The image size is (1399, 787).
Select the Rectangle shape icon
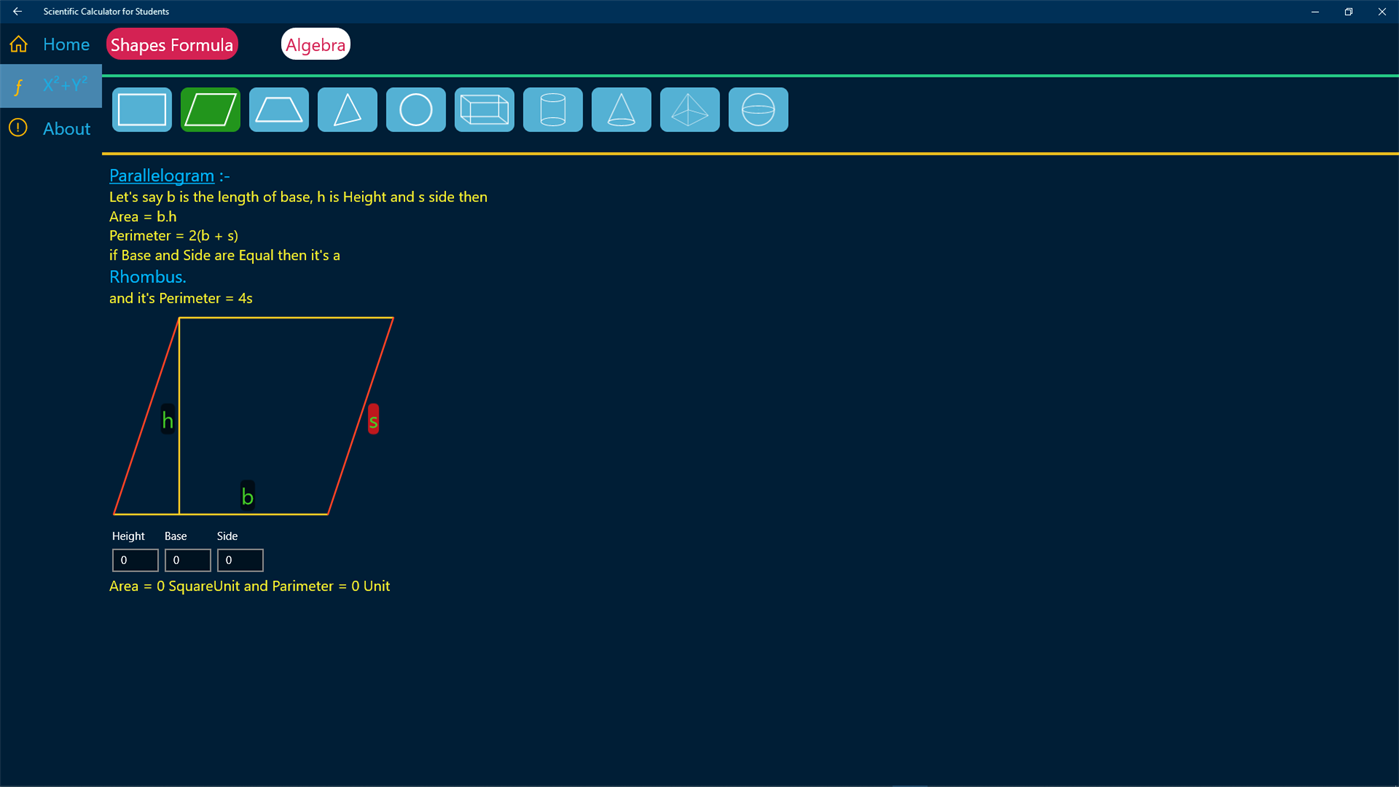pyautogui.click(x=141, y=108)
